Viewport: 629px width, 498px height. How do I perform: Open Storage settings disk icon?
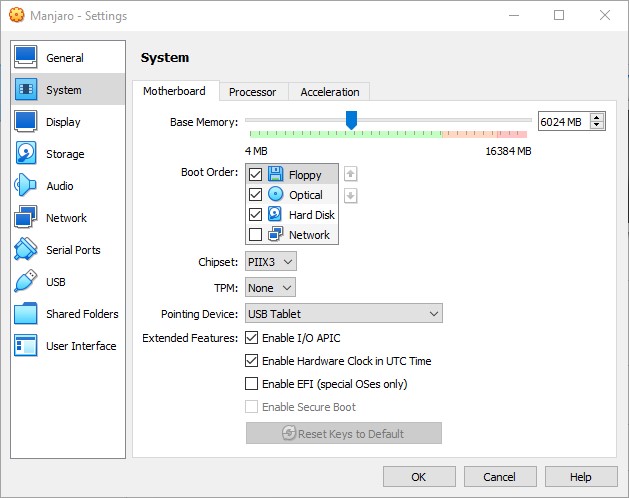coord(26,153)
